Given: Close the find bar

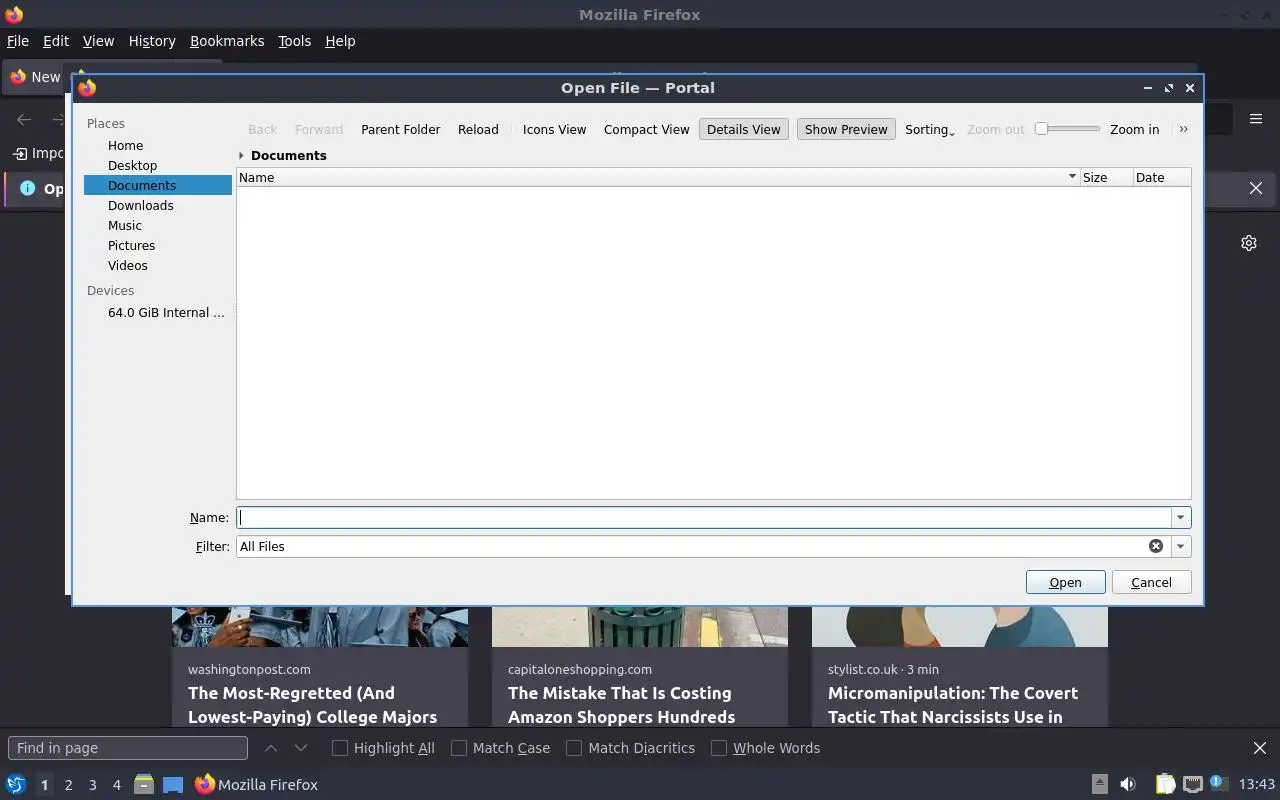Looking at the screenshot, I should tap(1260, 748).
